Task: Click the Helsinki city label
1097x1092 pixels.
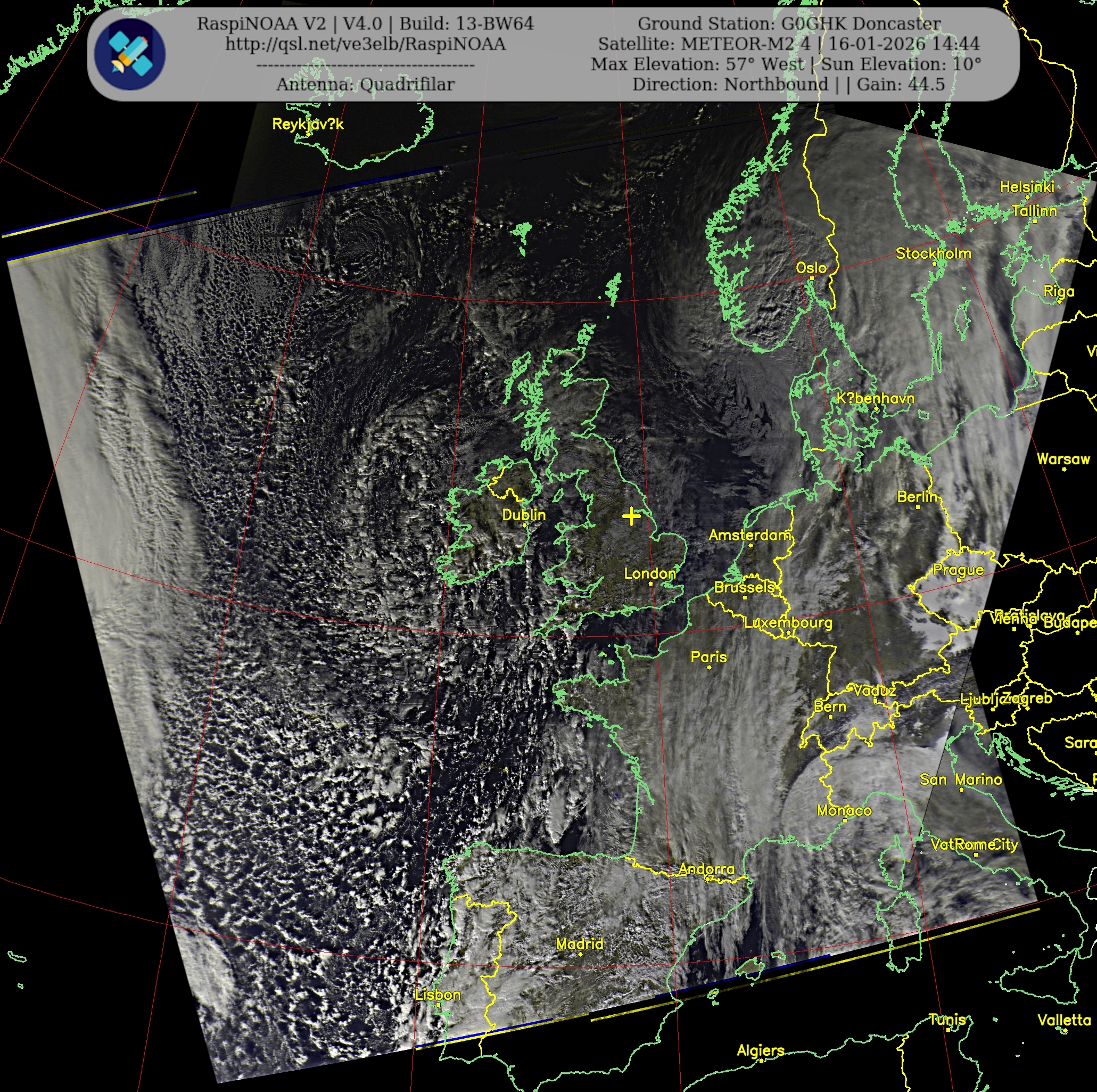Action: [x=1027, y=187]
